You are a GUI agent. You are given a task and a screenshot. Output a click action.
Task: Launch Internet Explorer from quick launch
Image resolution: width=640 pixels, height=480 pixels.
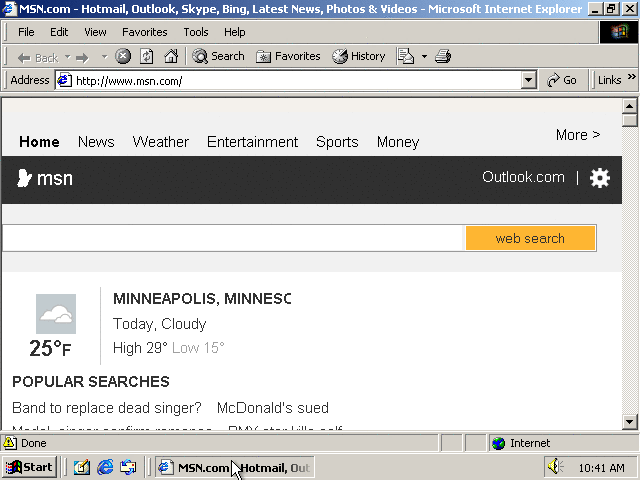pyautogui.click(x=105, y=467)
